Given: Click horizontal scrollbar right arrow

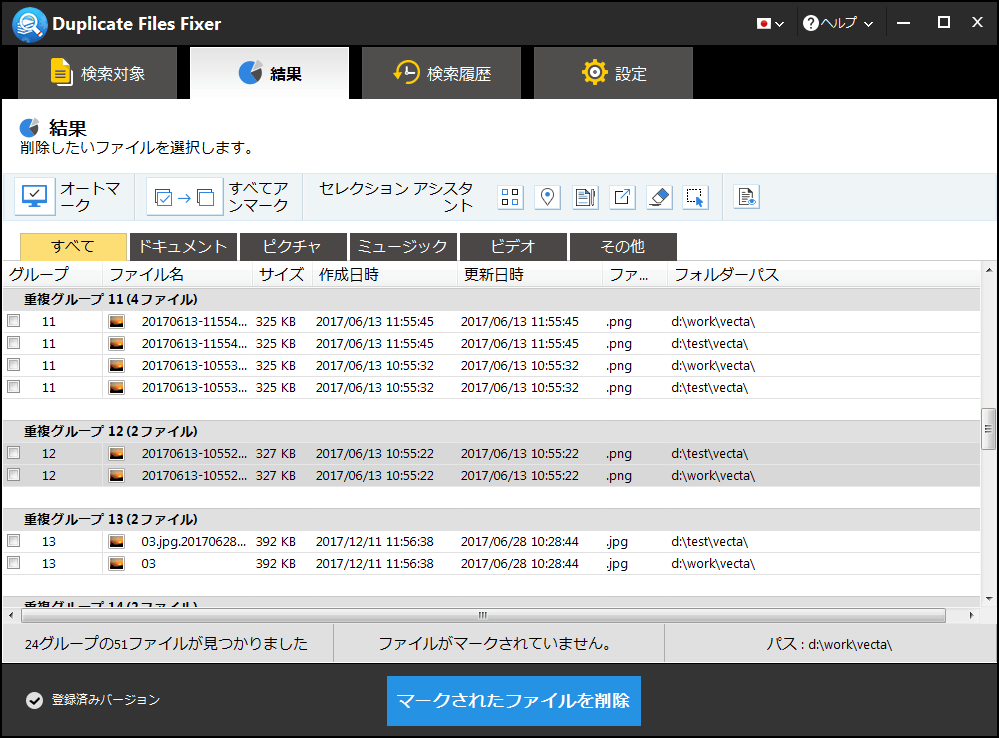Looking at the screenshot, I should tap(971, 615).
